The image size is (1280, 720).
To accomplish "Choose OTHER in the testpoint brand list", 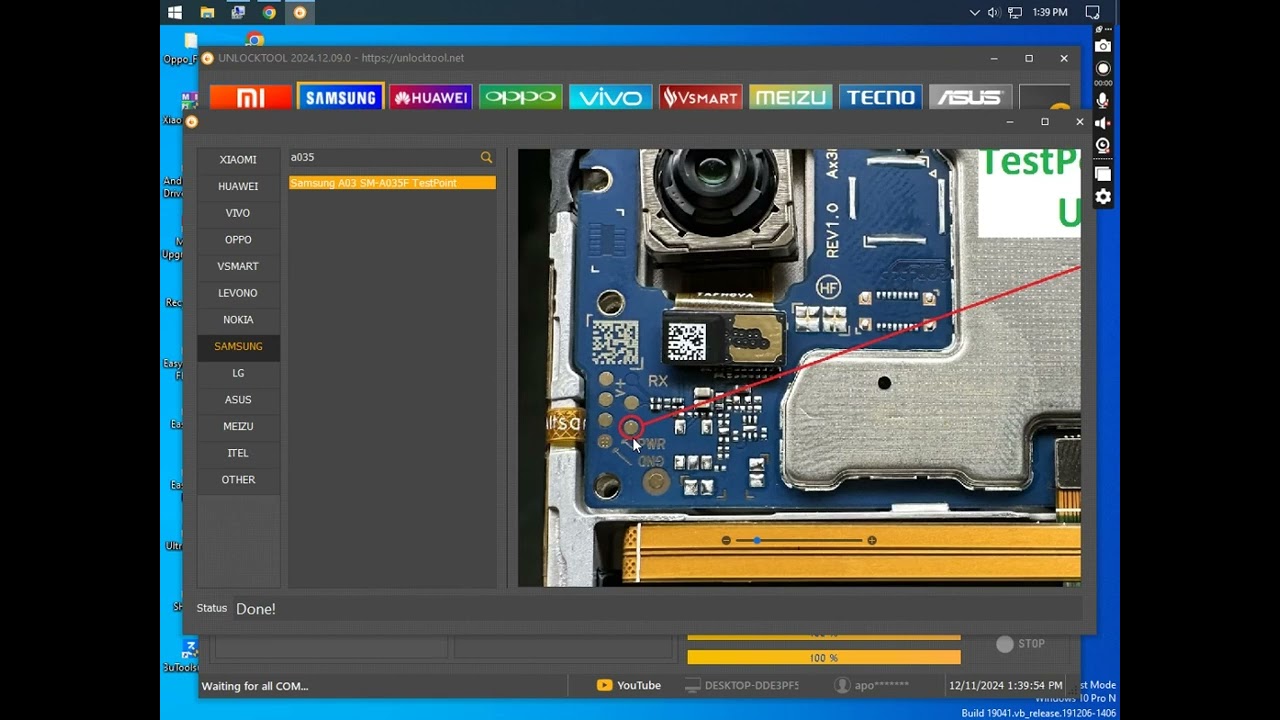I will [238, 480].
